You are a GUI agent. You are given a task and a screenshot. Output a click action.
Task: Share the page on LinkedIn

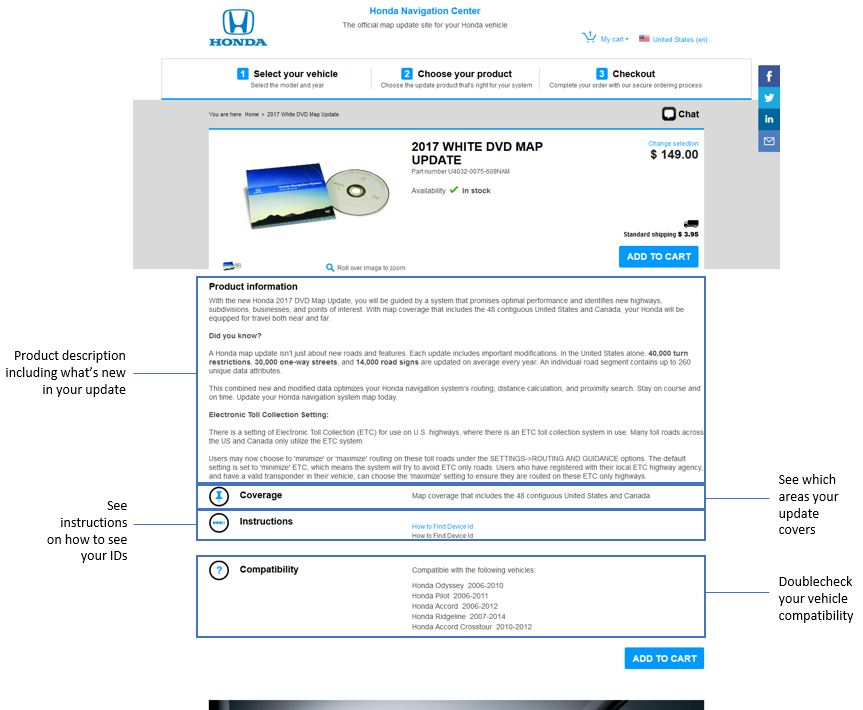(769, 119)
